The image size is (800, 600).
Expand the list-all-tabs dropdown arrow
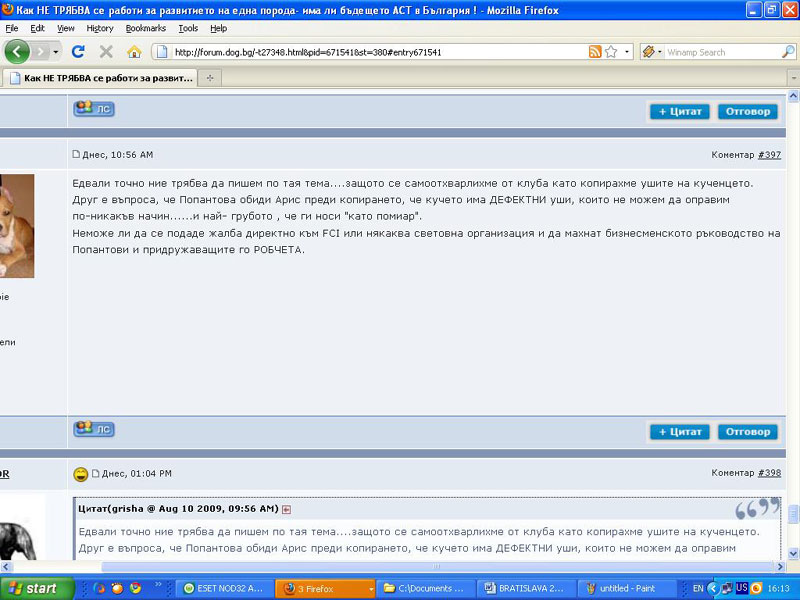(x=793, y=78)
